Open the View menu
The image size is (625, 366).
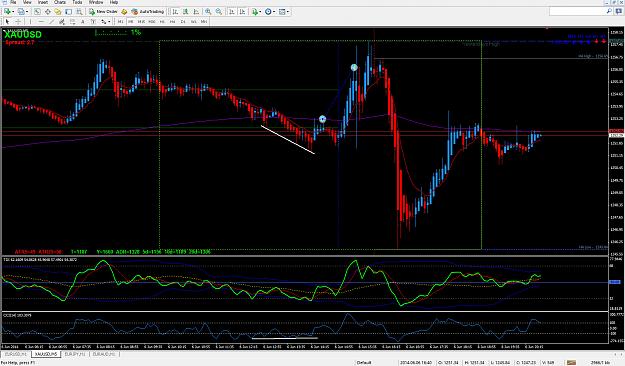pos(27,2)
